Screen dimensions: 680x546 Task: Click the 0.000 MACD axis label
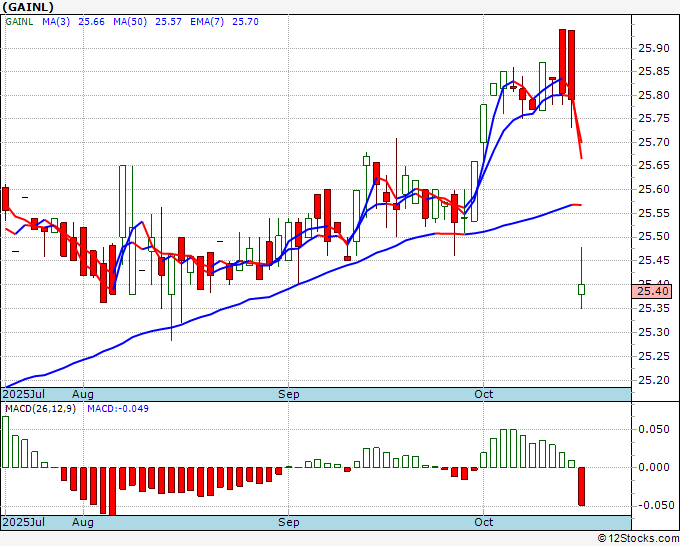(654, 468)
